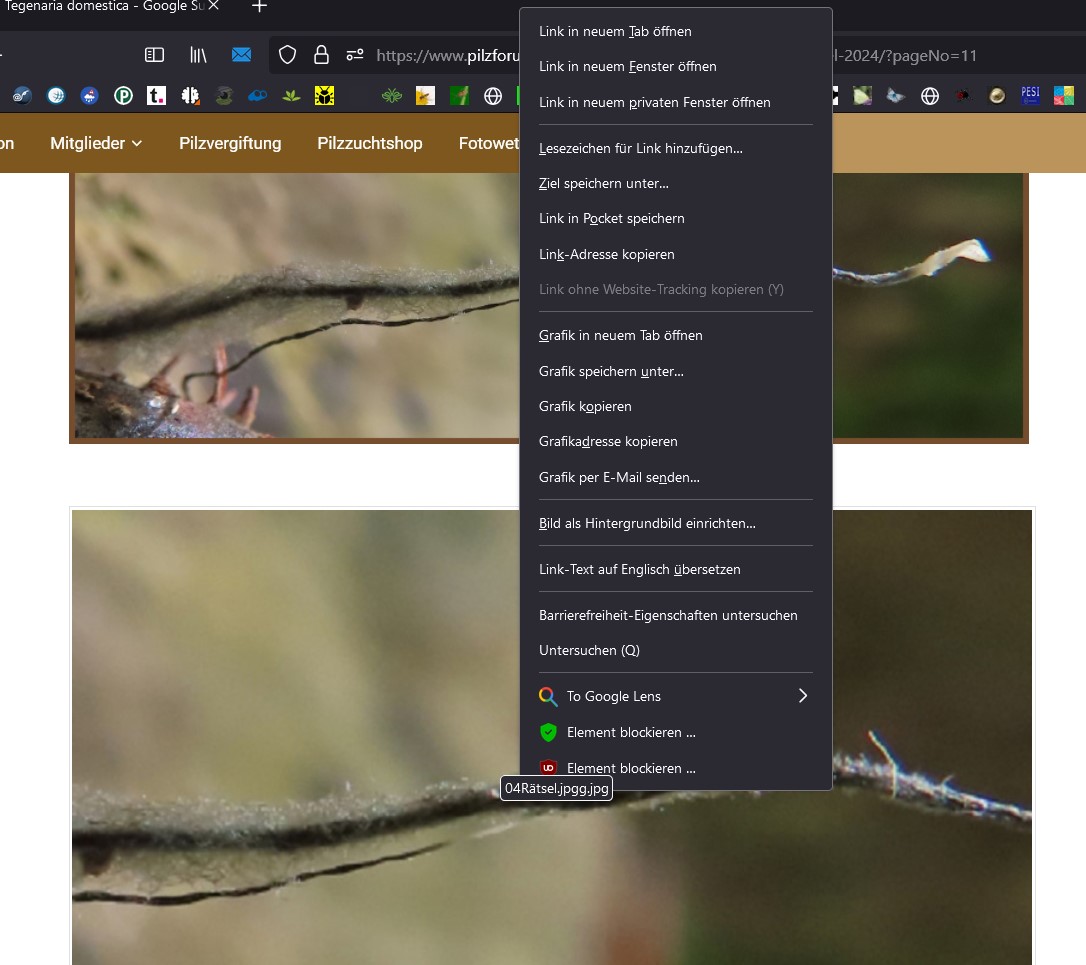Click the PESI bookmark icon

pyautogui.click(x=1030, y=96)
